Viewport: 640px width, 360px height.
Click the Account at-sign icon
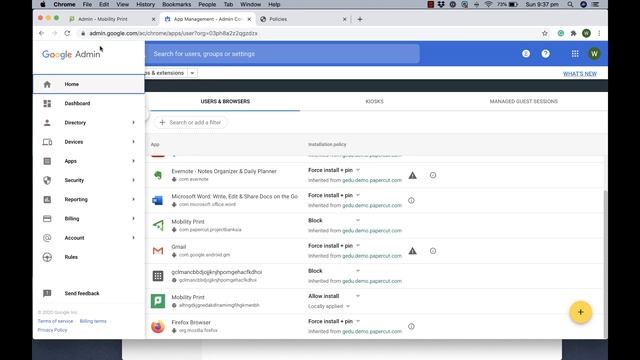point(47,238)
